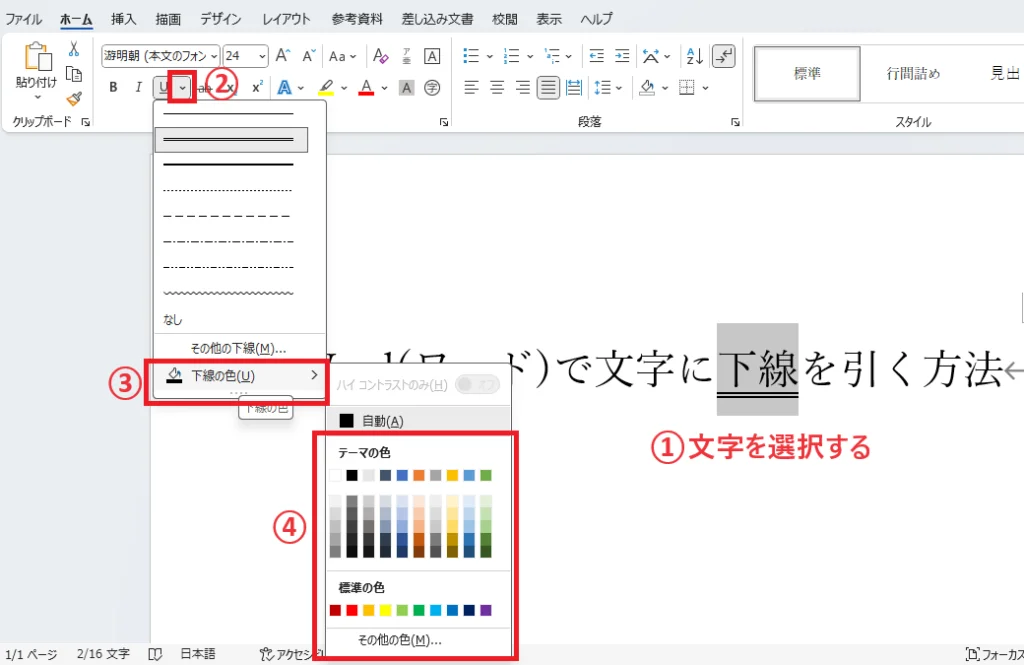Click the enclose characters circle icon
The height and width of the screenshot is (665, 1024).
click(x=432, y=88)
